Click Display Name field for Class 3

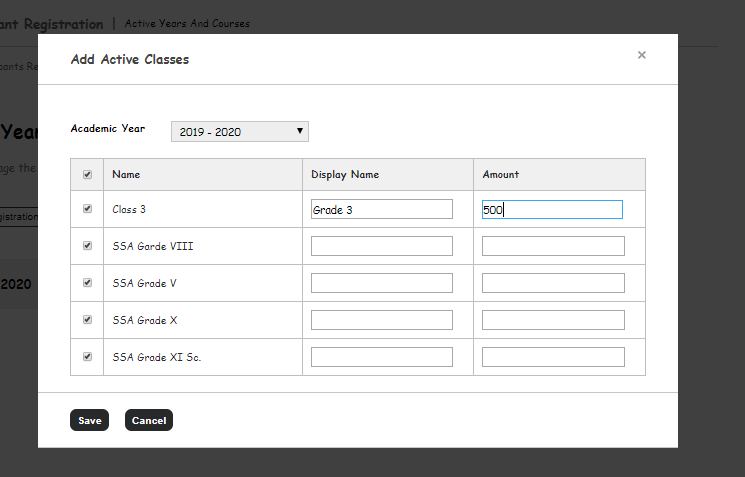(x=382, y=210)
